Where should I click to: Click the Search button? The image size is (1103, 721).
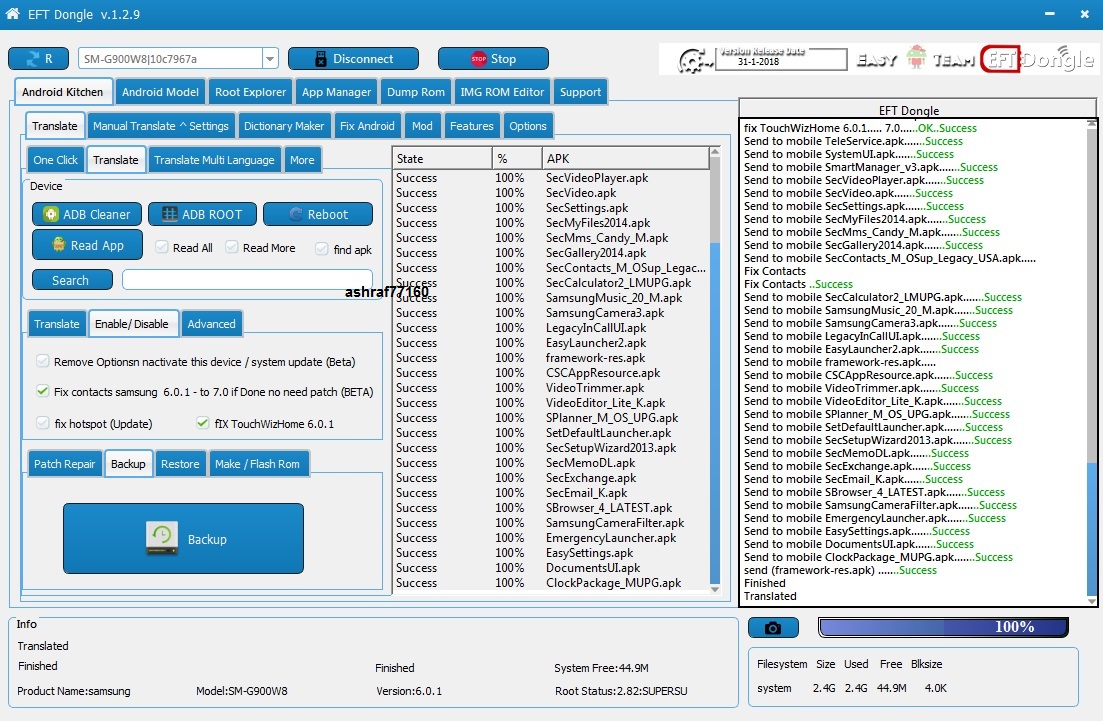(x=72, y=280)
